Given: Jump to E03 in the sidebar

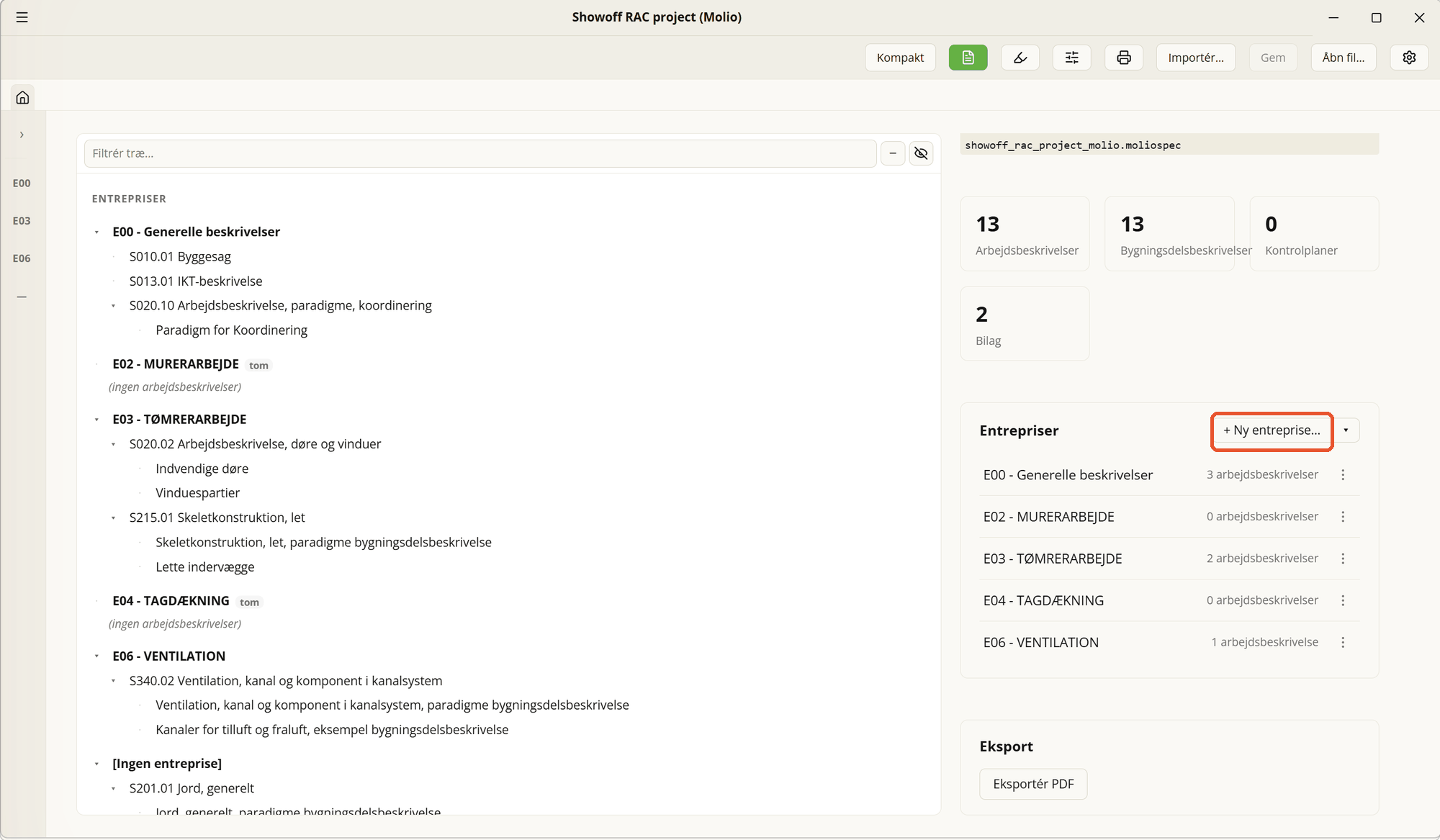Looking at the screenshot, I should (x=22, y=221).
